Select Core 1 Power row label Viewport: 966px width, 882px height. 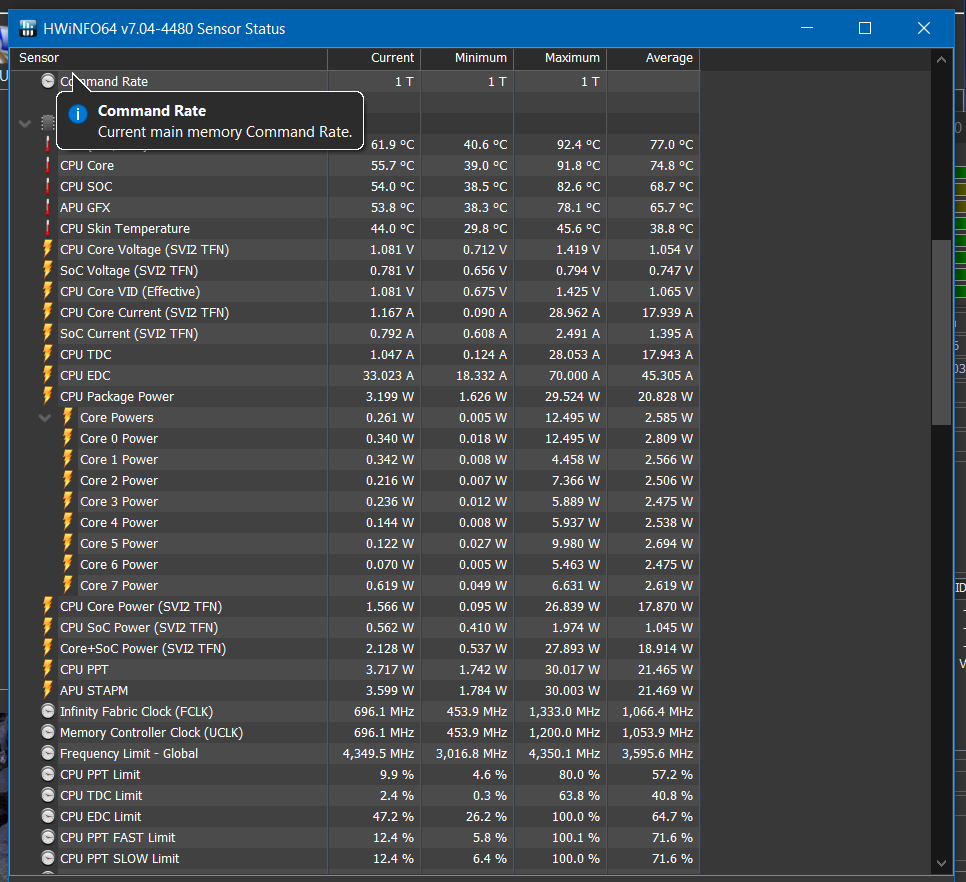point(119,459)
